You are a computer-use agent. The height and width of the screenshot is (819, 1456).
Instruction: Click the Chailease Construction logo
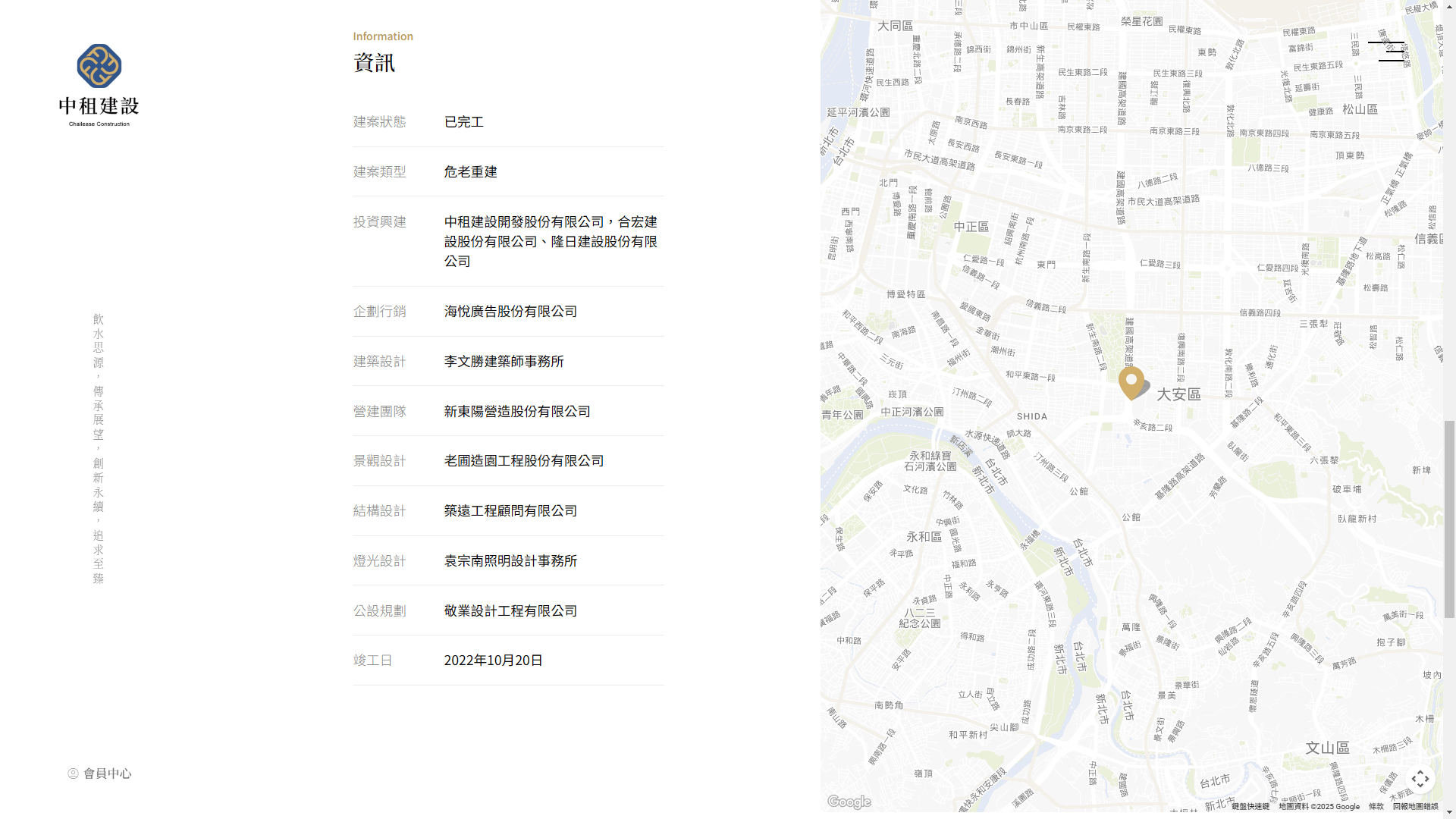click(99, 83)
